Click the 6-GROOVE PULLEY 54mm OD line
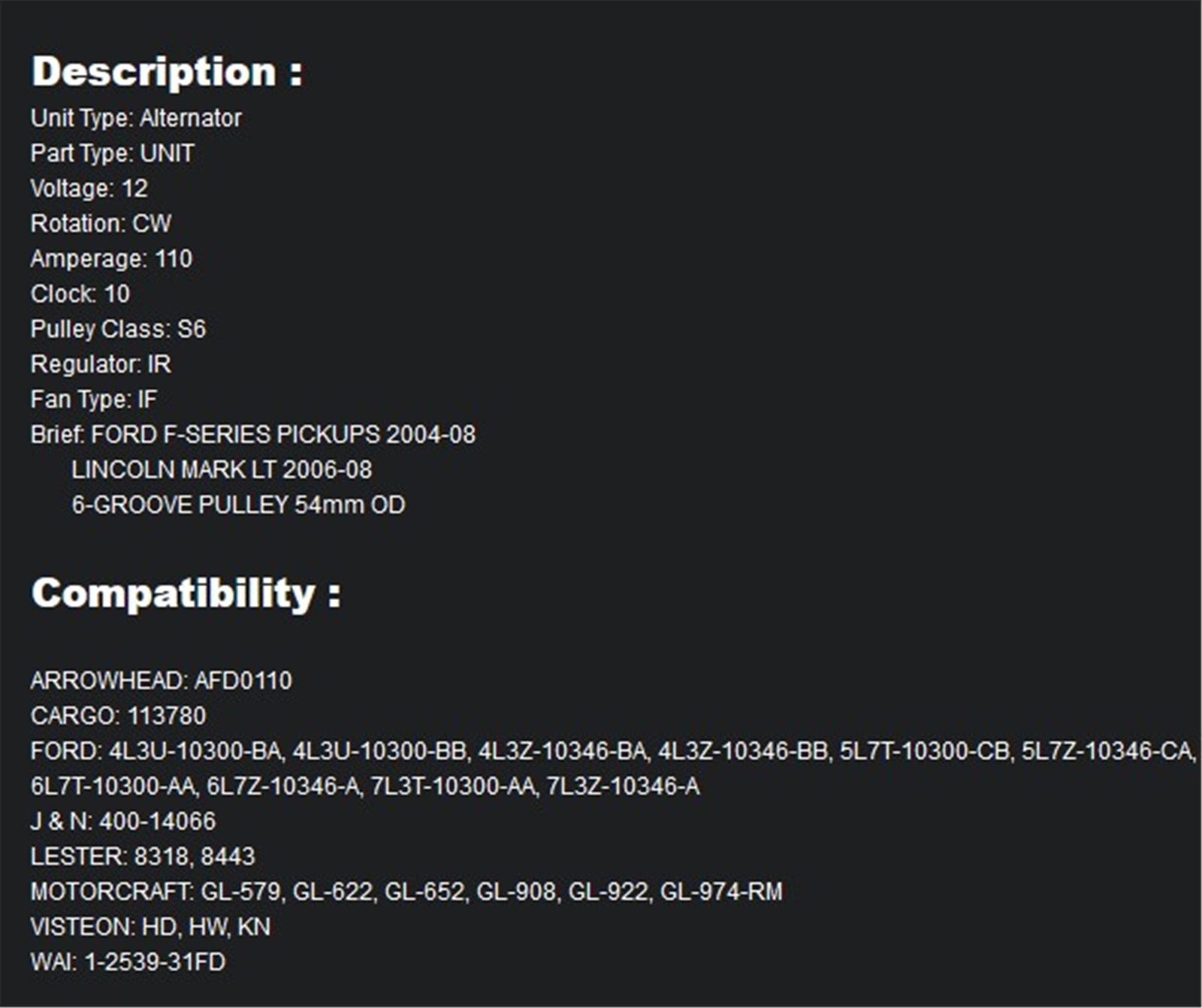1202x1008 pixels. [238, 505]
